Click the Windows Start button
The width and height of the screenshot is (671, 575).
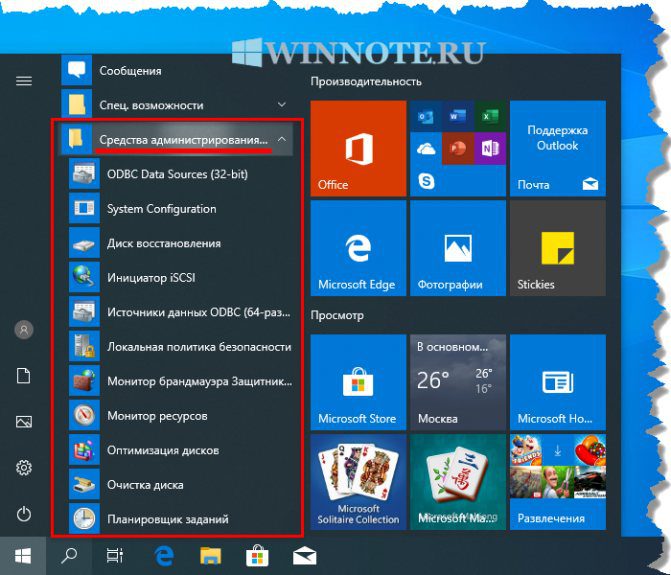(23, 556)
